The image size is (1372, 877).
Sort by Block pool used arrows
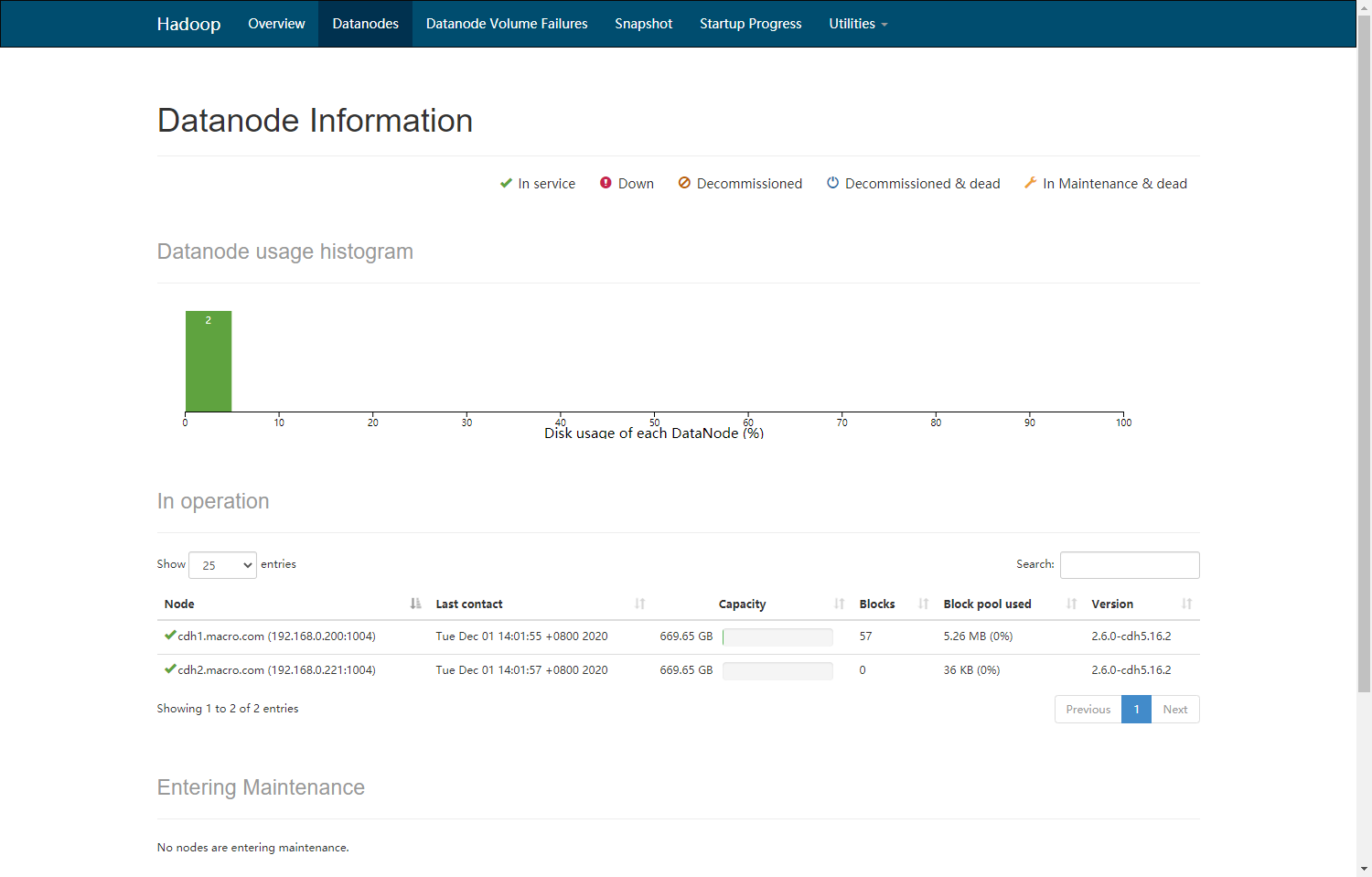pyautogui.click(x=1071, y=604)
